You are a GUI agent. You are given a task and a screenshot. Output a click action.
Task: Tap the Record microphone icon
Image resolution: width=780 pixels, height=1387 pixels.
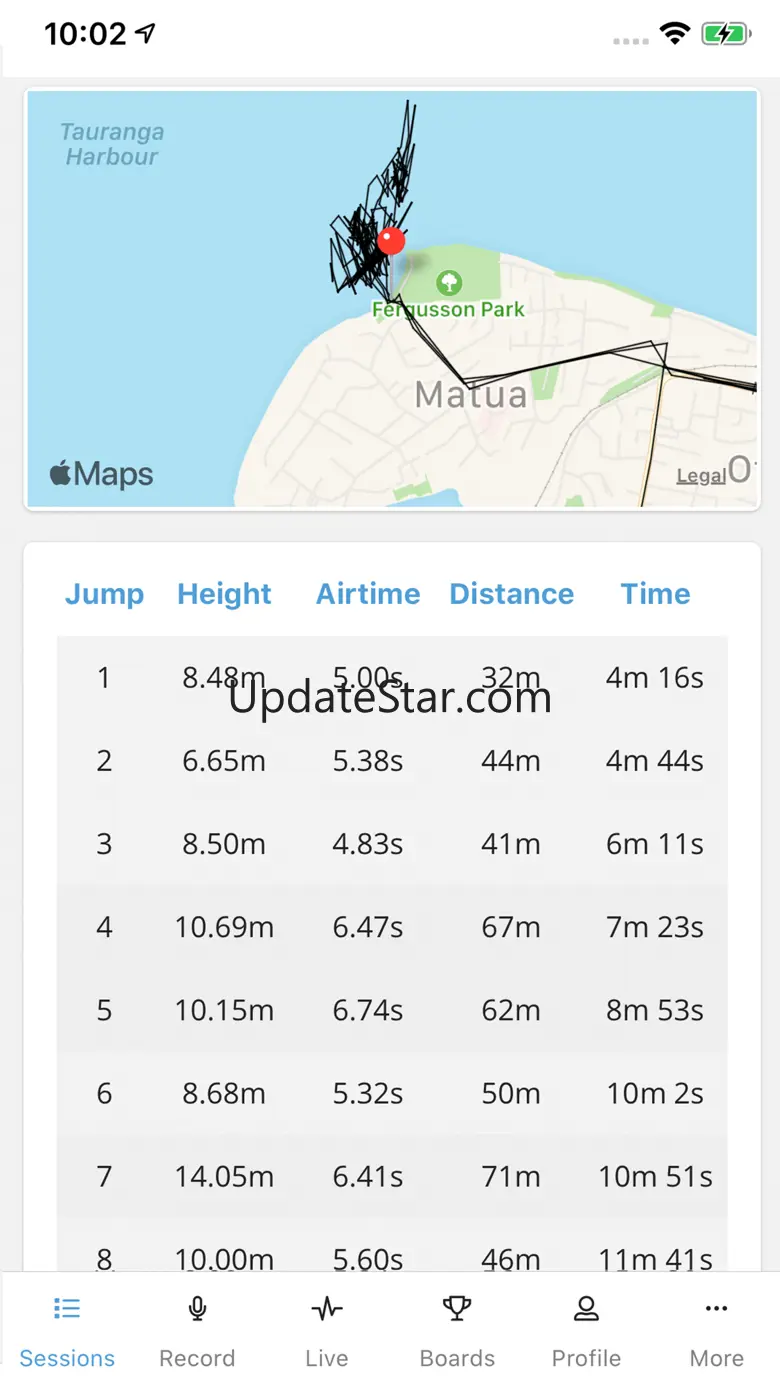197,1308
